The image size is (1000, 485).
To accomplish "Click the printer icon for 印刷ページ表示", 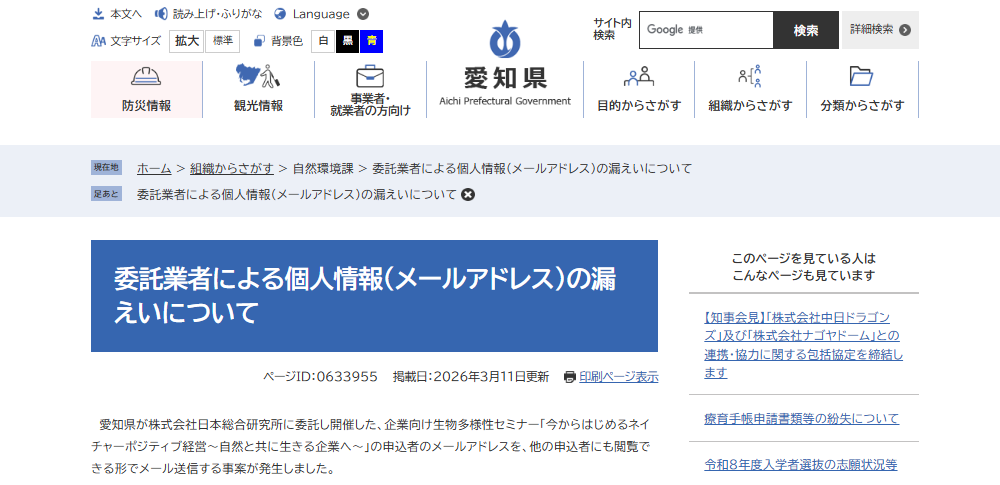I will point(570,377).
